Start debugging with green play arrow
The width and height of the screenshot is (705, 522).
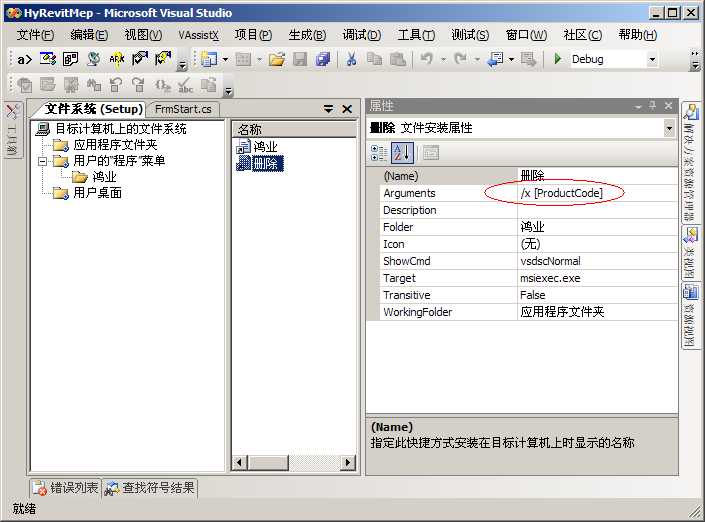(x=558, y=59)
